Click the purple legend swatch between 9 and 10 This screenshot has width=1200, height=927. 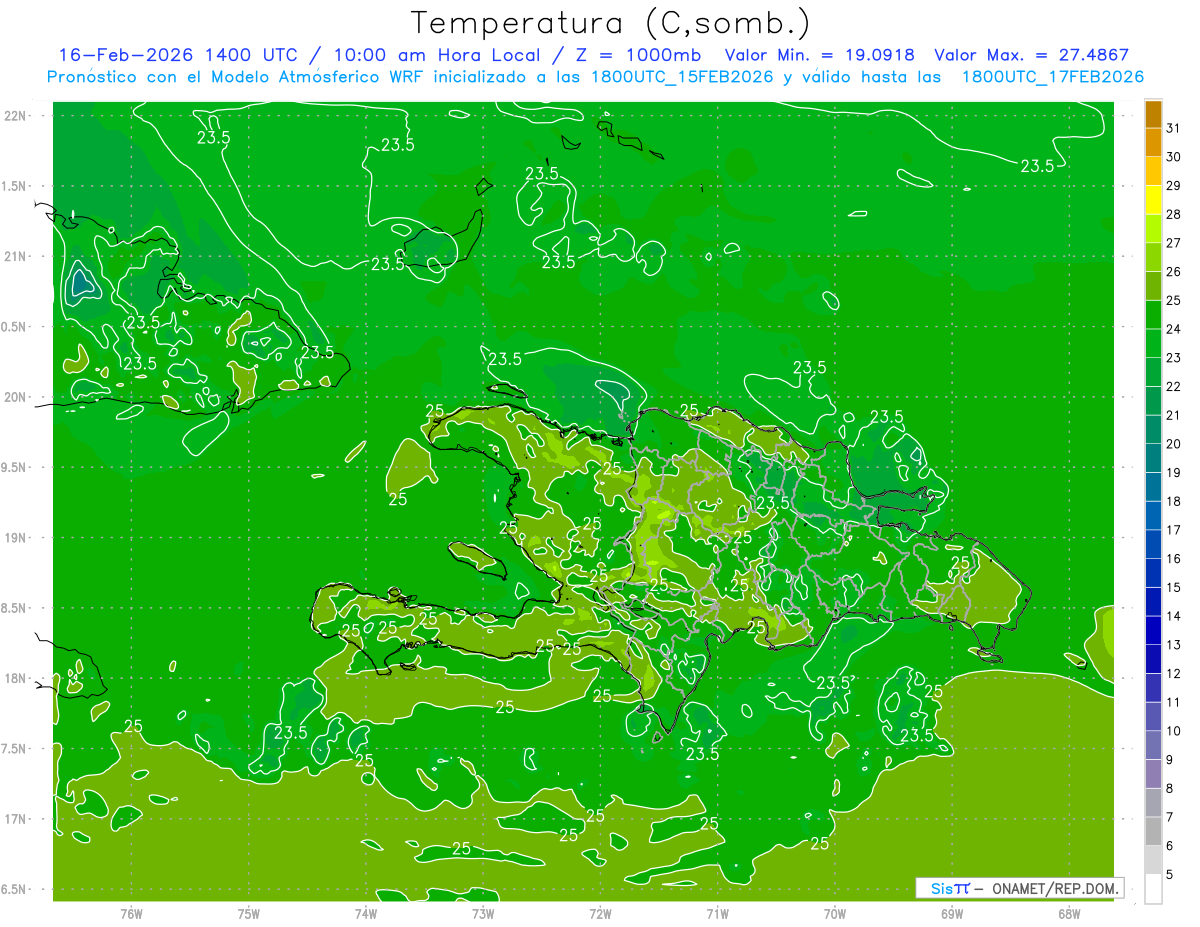pyautogui.click(x=1153, y=745)
